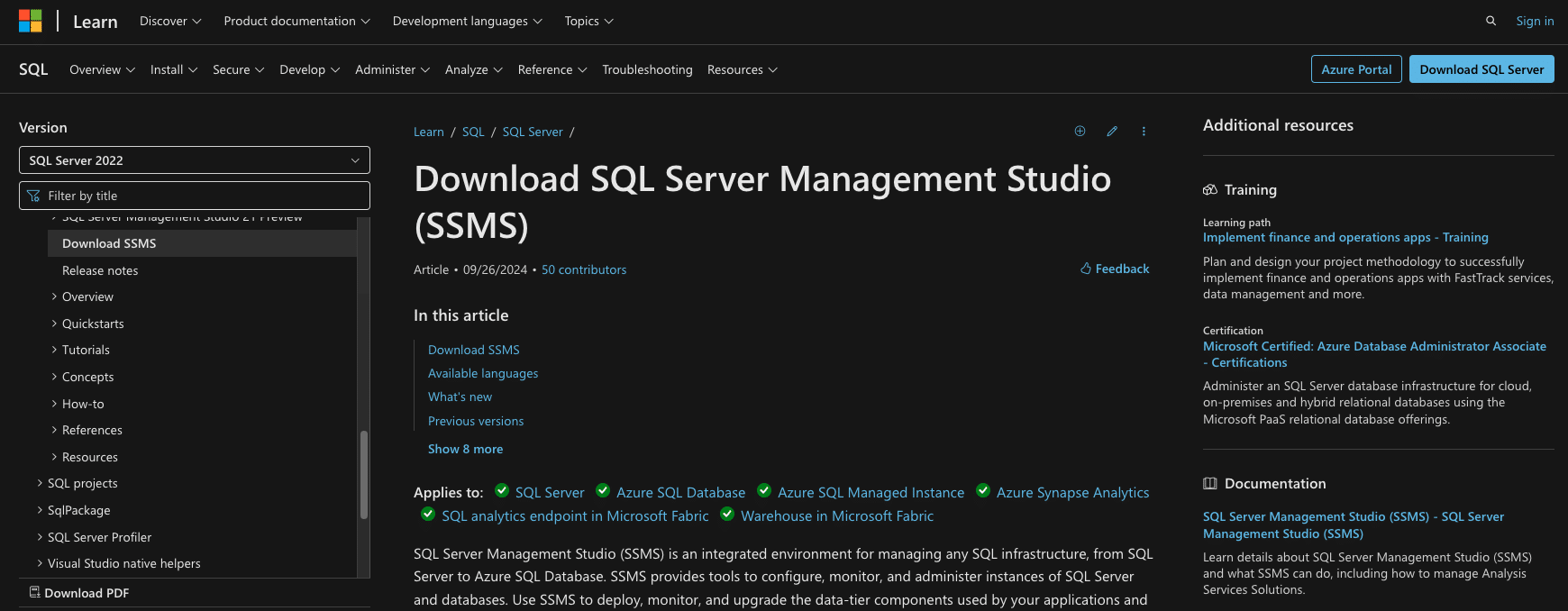Expand the Overview sidebar node
The width and height of the screenshot is (1568, 611).
tap(82, 296)
